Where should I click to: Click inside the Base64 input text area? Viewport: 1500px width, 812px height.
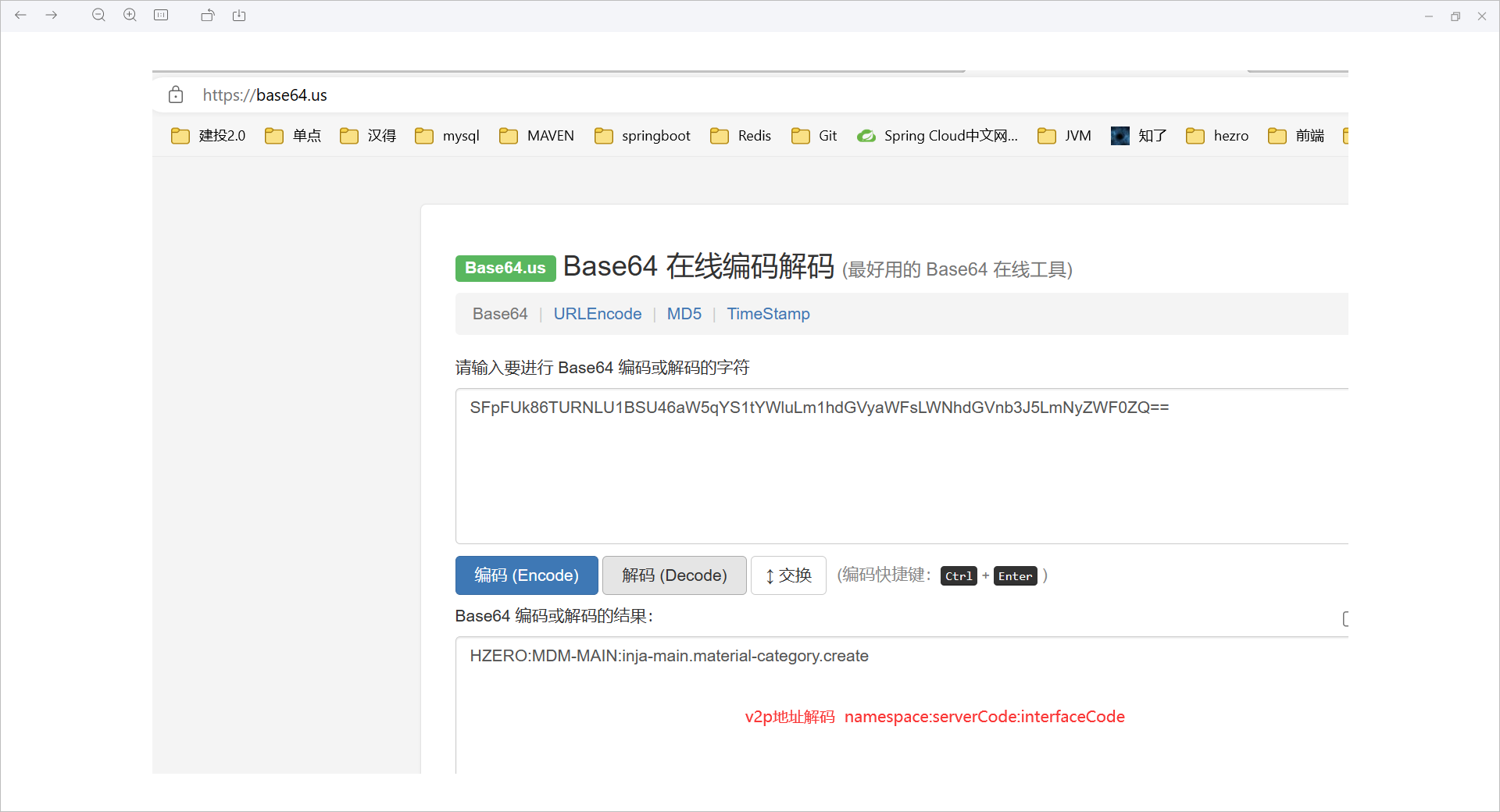tap(902, 466)
